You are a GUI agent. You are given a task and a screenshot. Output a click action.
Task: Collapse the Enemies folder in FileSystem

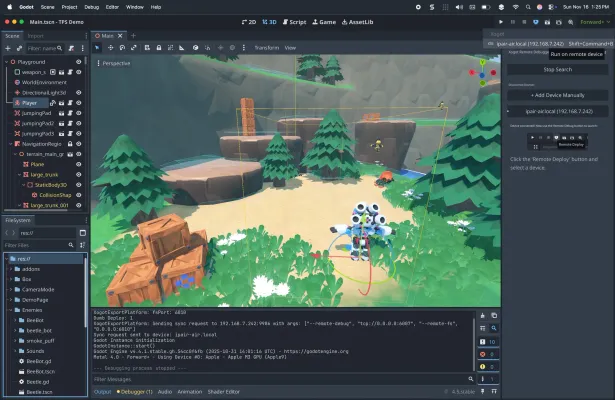(9, 310)
